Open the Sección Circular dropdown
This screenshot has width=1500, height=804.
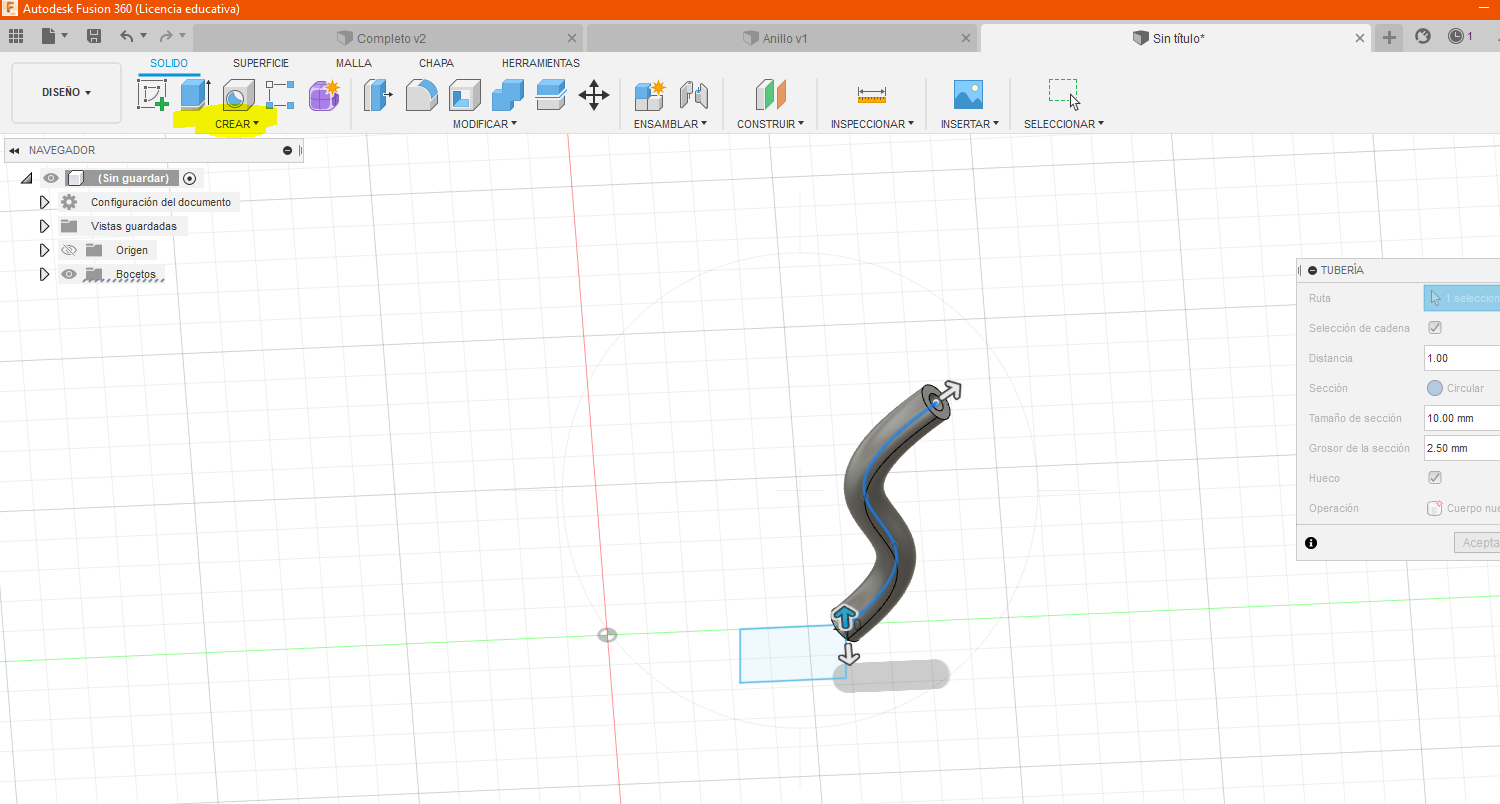coord(1462,388)
